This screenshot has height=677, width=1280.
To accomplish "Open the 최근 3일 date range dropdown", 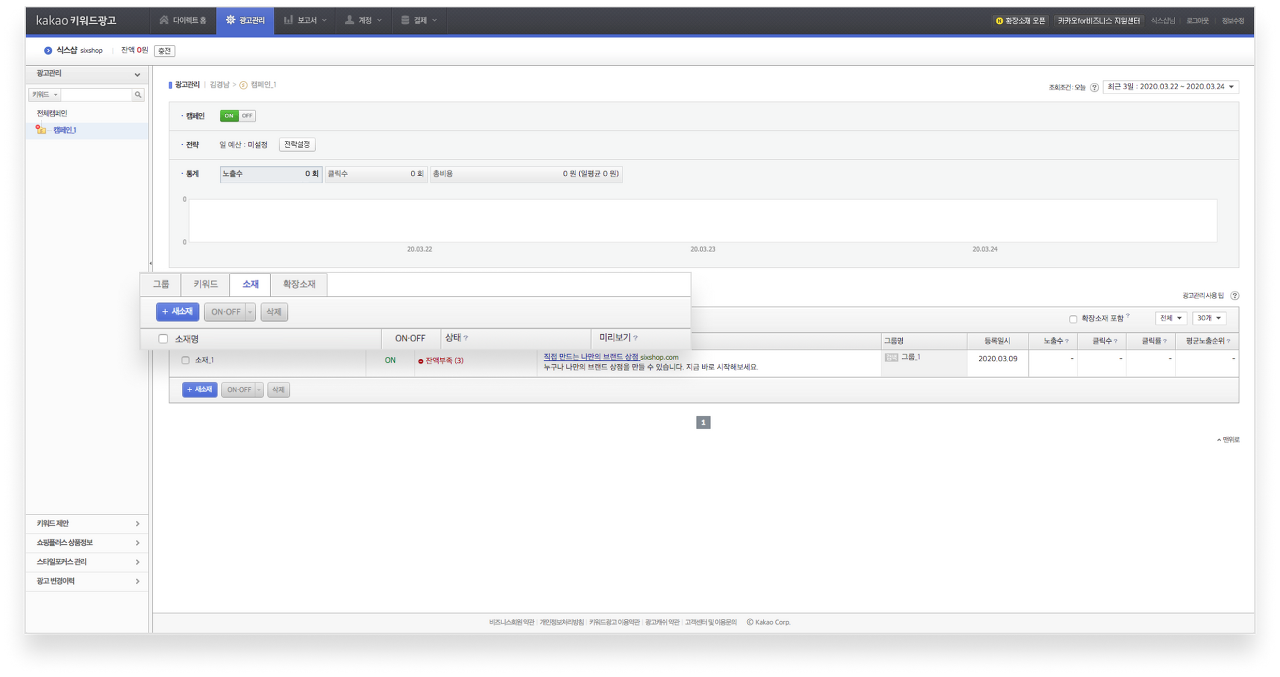I will tap(1171, 87).
